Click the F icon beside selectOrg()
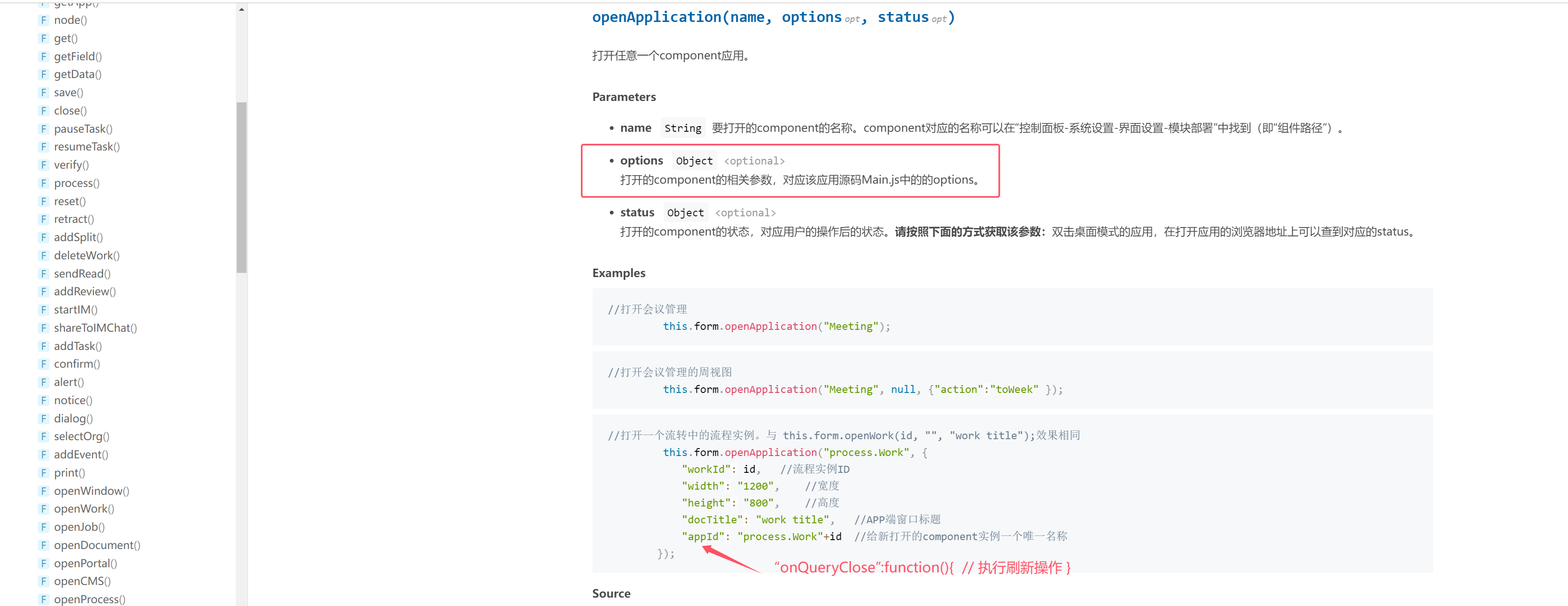This screenshot has width=1568, height=606. [x=43, y=436]
